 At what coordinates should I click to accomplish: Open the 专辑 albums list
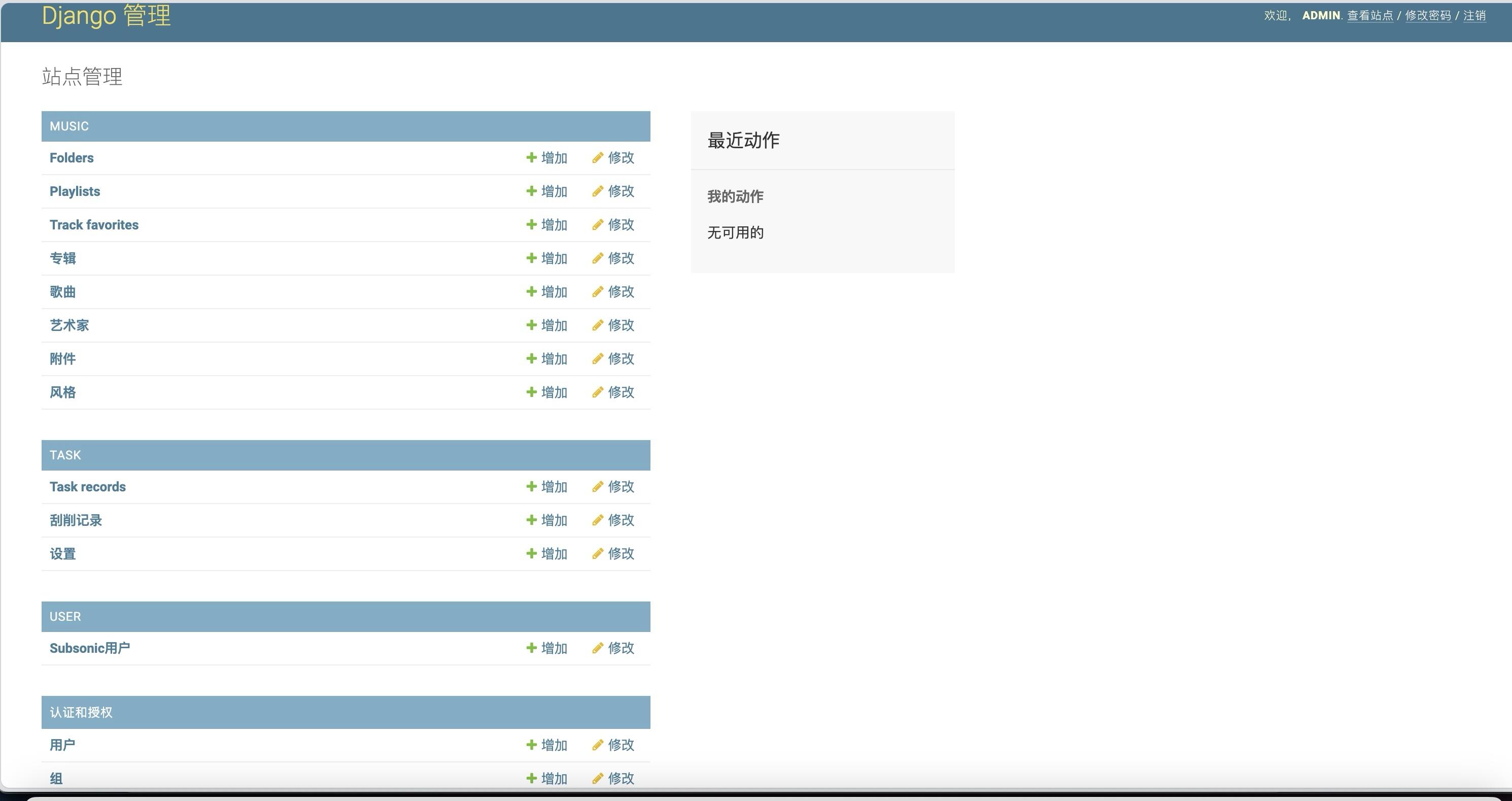pos(63,258)
